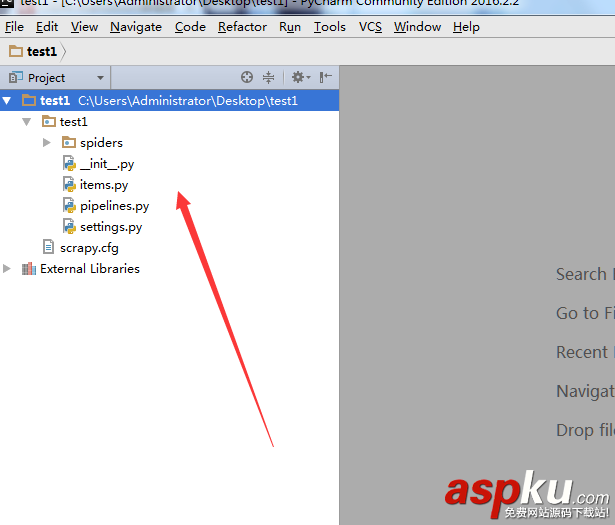Click the dropdown arrow beside the gear icon
The width and height of the screenshot is (615, 525).
[309, 78]
